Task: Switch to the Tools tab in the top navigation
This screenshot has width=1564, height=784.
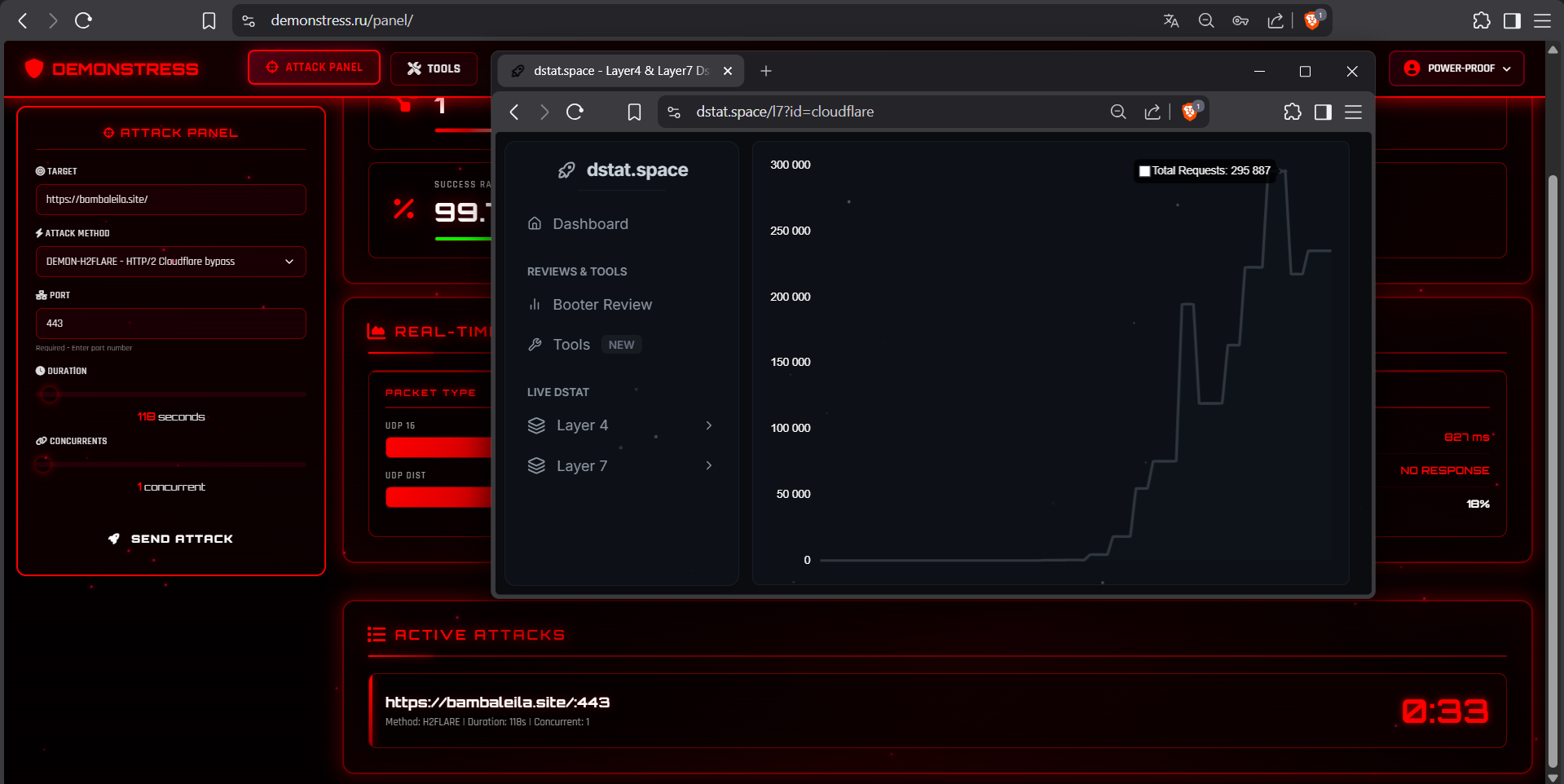Action: [x=434, y=68]
